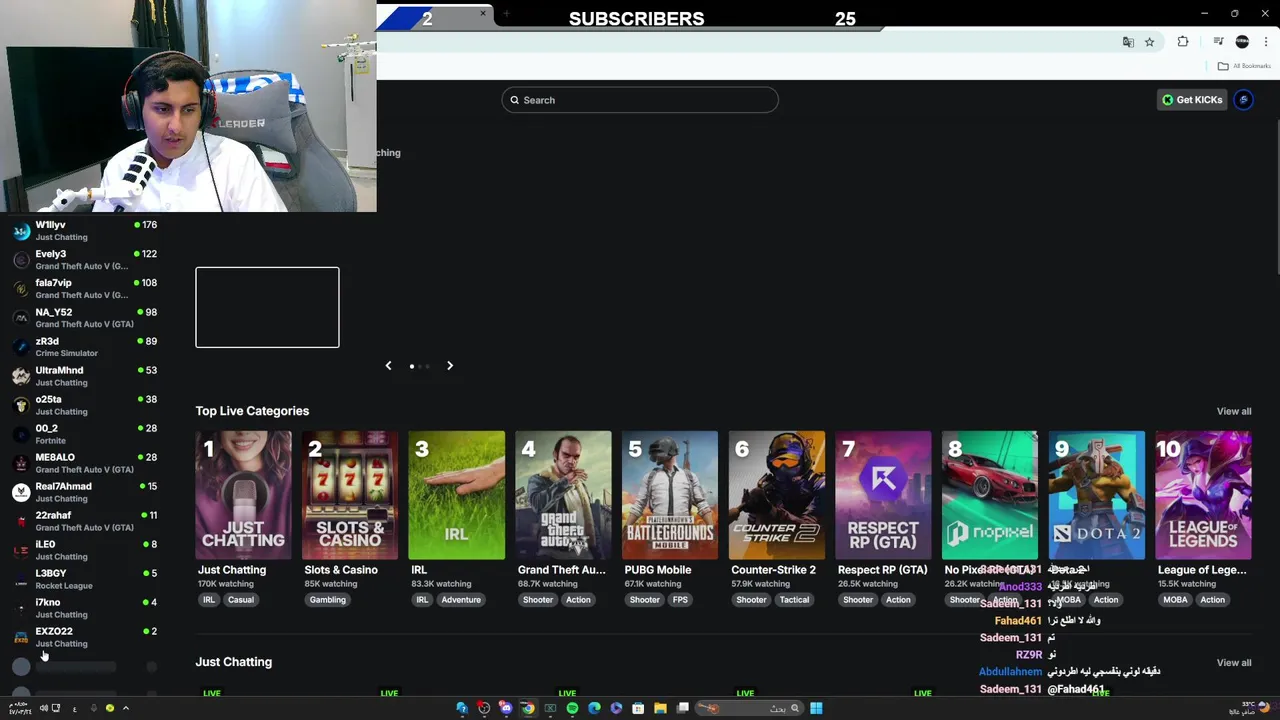Click View all for Top Live Categories
Viewport: 1280px width, 720px height.
[x=1234, y=411]
